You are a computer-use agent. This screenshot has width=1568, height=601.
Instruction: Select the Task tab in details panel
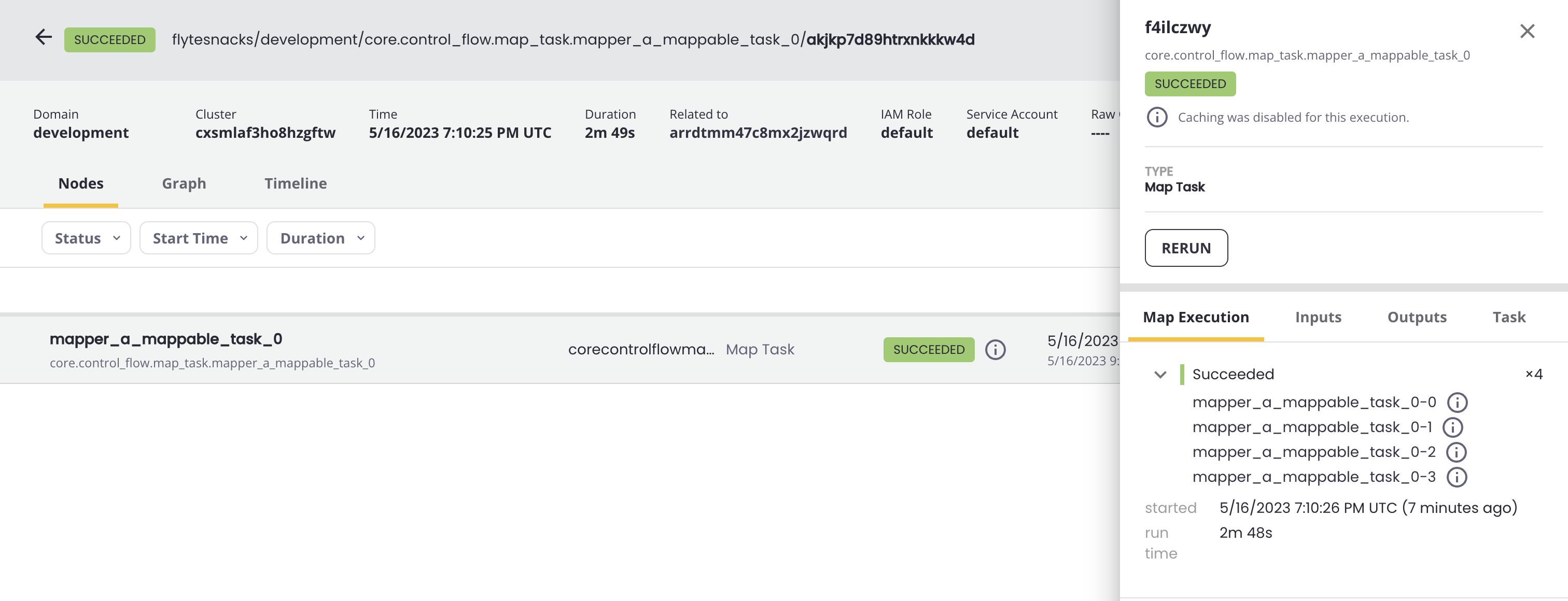pyautogui.click(x=1508, y=318)
